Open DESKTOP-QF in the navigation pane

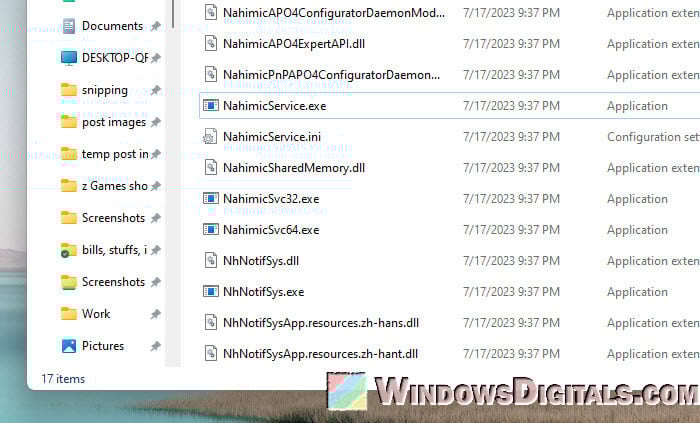click(x=115, y=58)
